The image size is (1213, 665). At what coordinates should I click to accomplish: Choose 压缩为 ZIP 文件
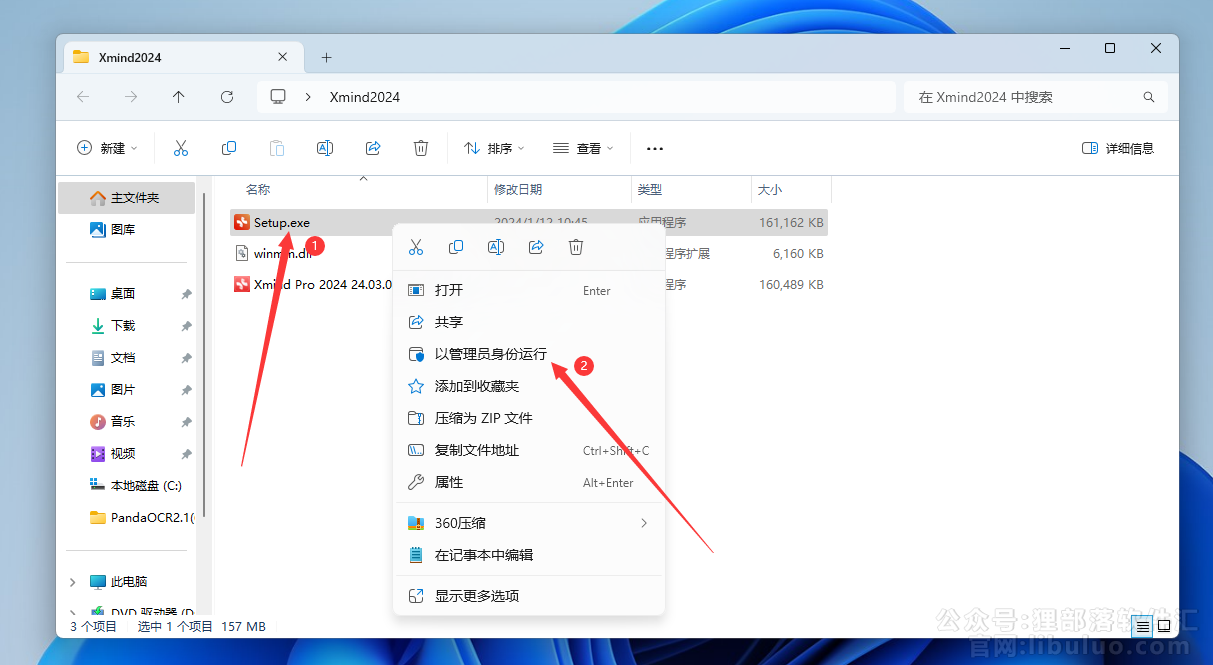[x=529, y=418]
